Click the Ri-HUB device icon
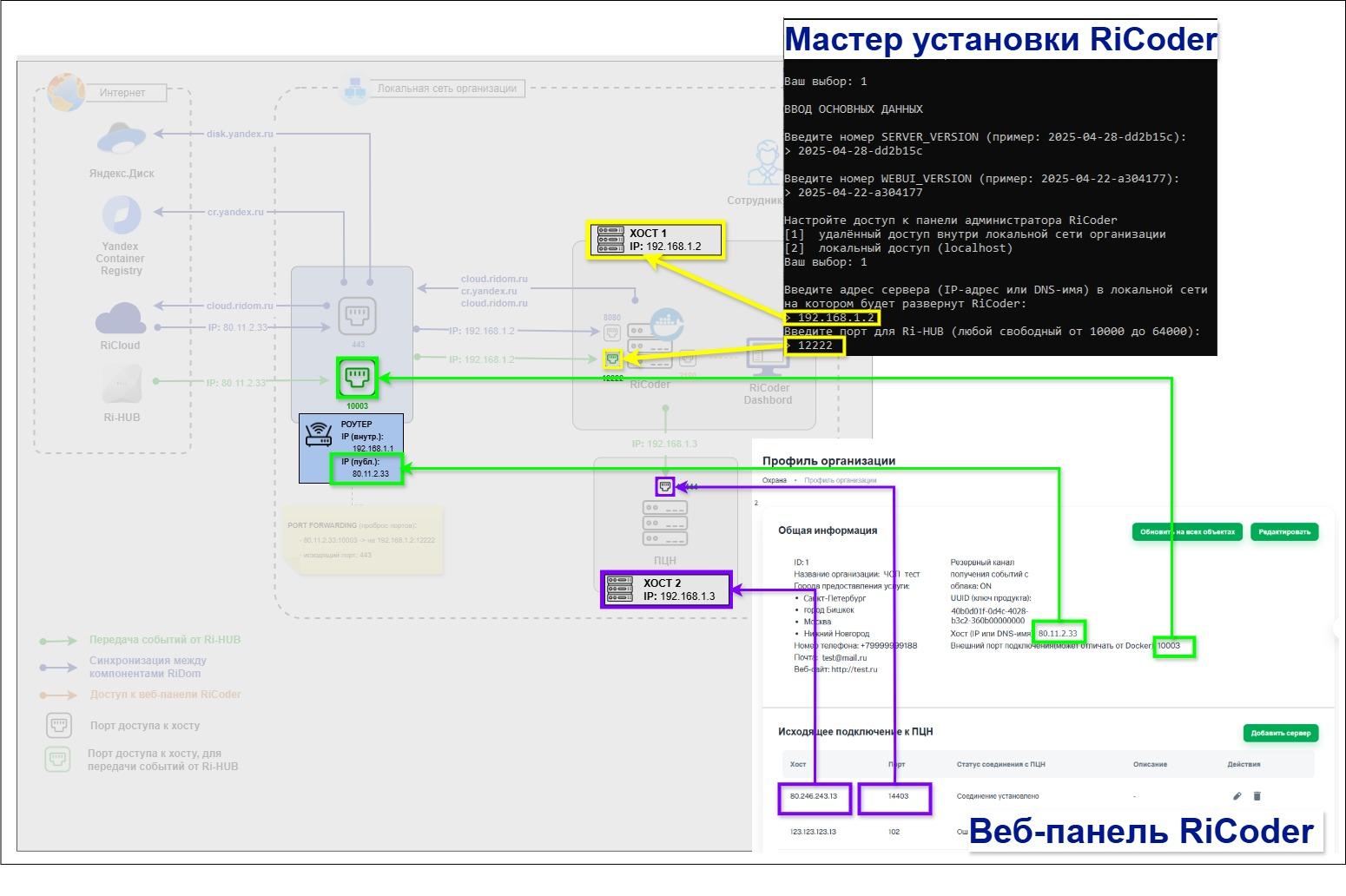Viewport: 1346px width, 896px height. pos(122,385)
